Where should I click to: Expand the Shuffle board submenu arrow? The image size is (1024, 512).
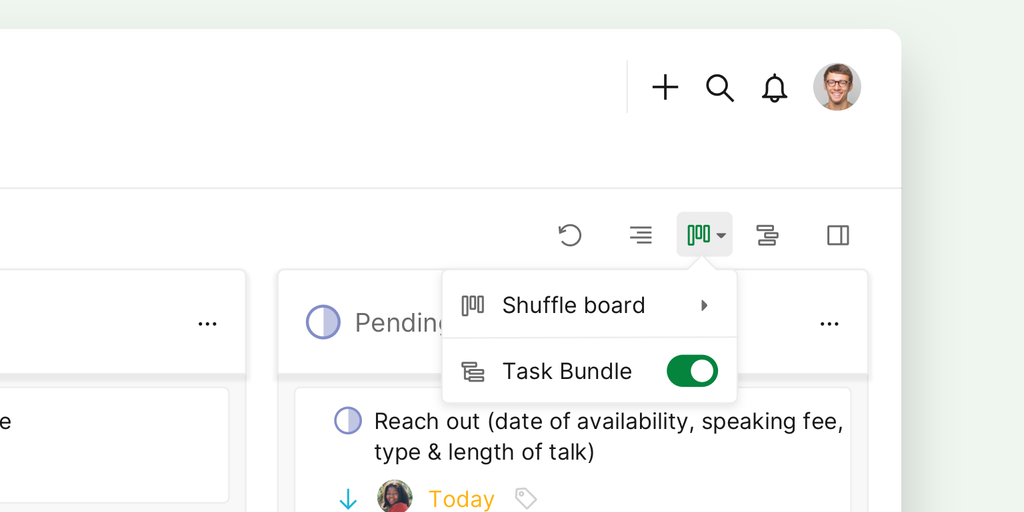pos(705,305)
